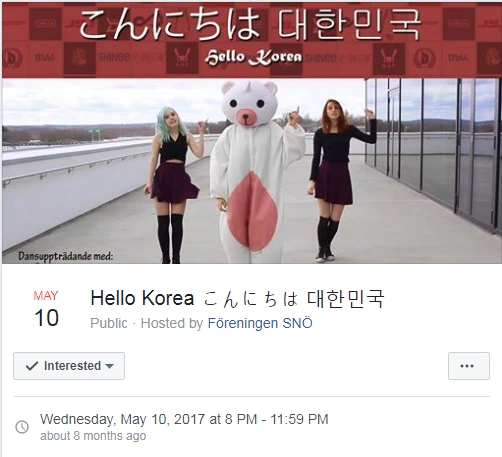Image resolution: width=502 pixels, height=457 pixels.
Task: Expand the Interested dropdown arrow
Action: [x=109, y=366]
